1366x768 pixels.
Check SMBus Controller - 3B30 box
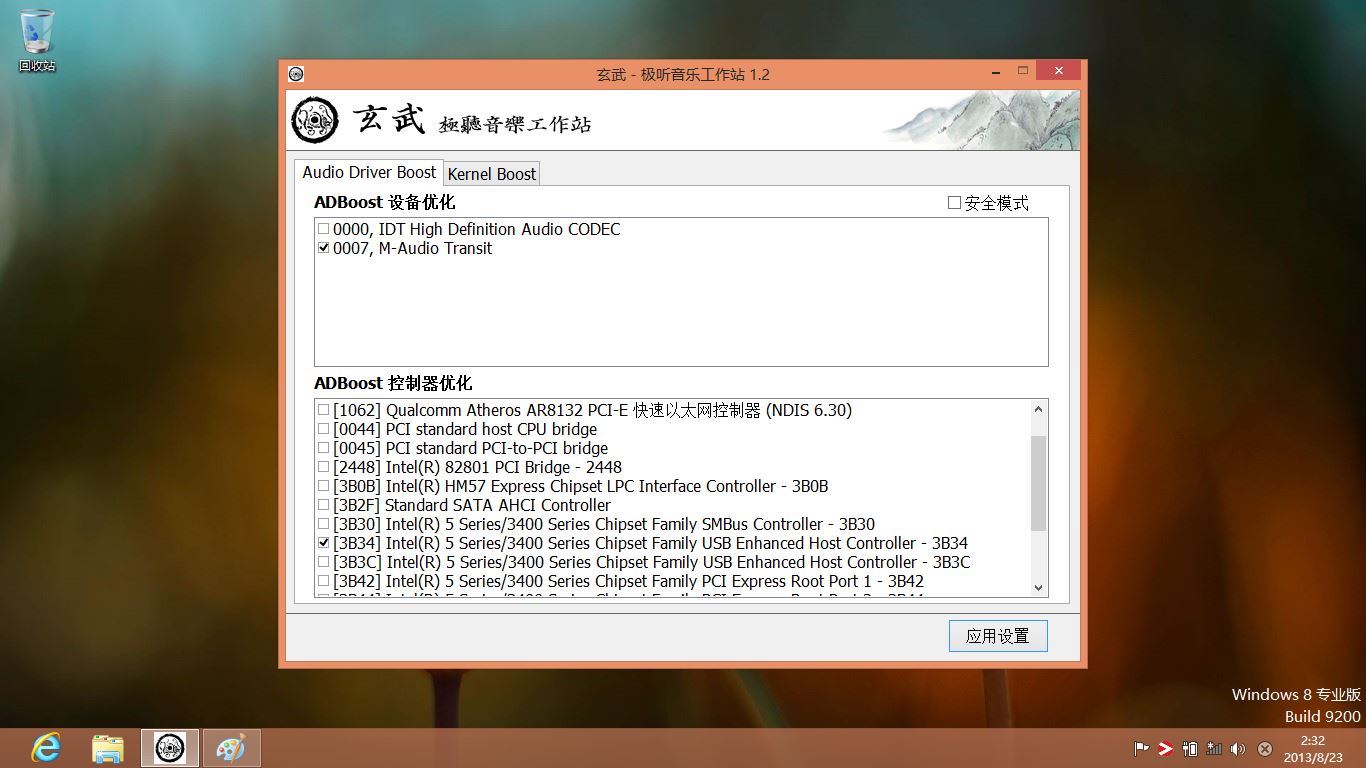tap(323, 524)
